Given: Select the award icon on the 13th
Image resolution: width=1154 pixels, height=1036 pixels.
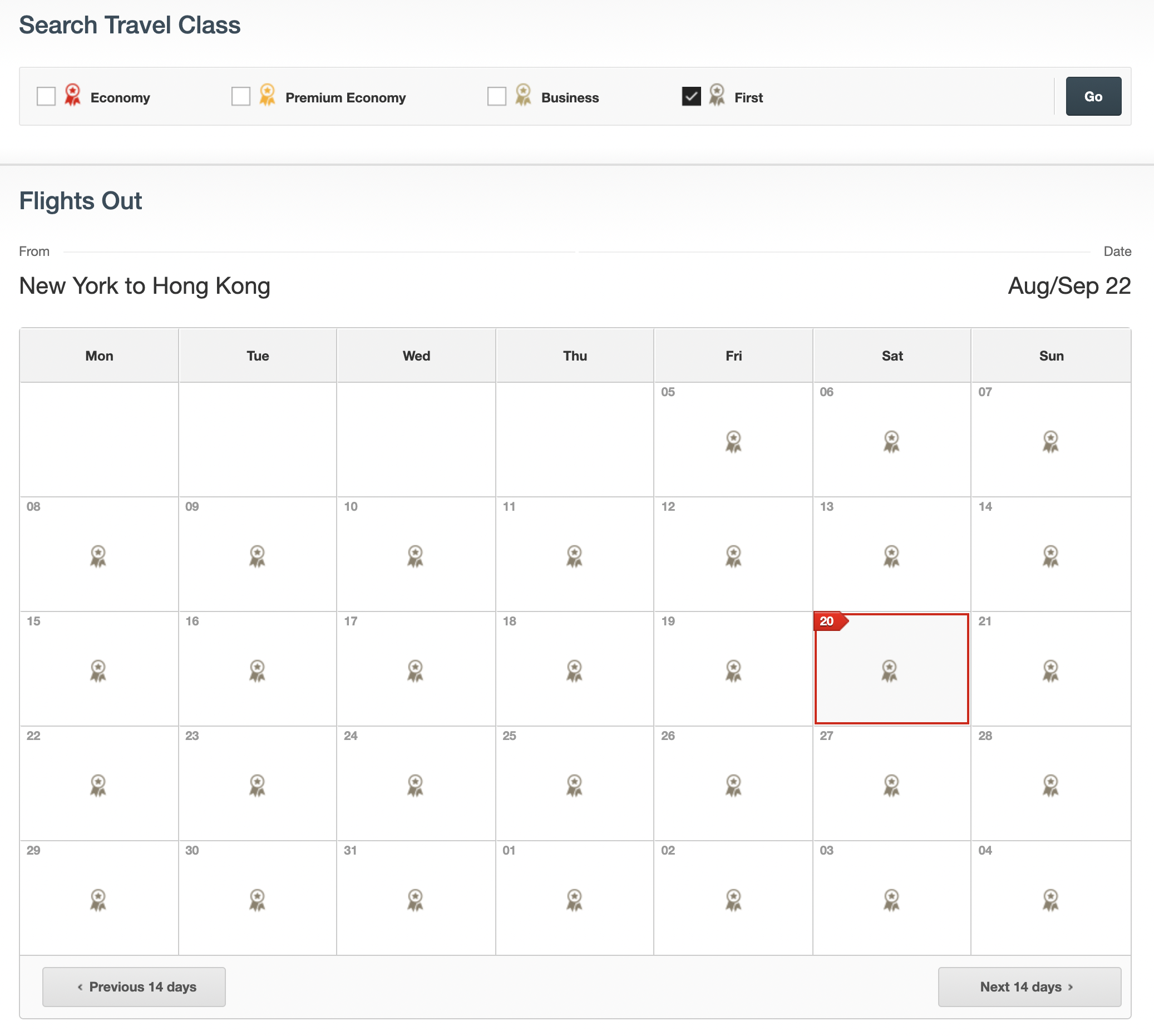Looking at the screenshot, I should (x=891, y=556).
